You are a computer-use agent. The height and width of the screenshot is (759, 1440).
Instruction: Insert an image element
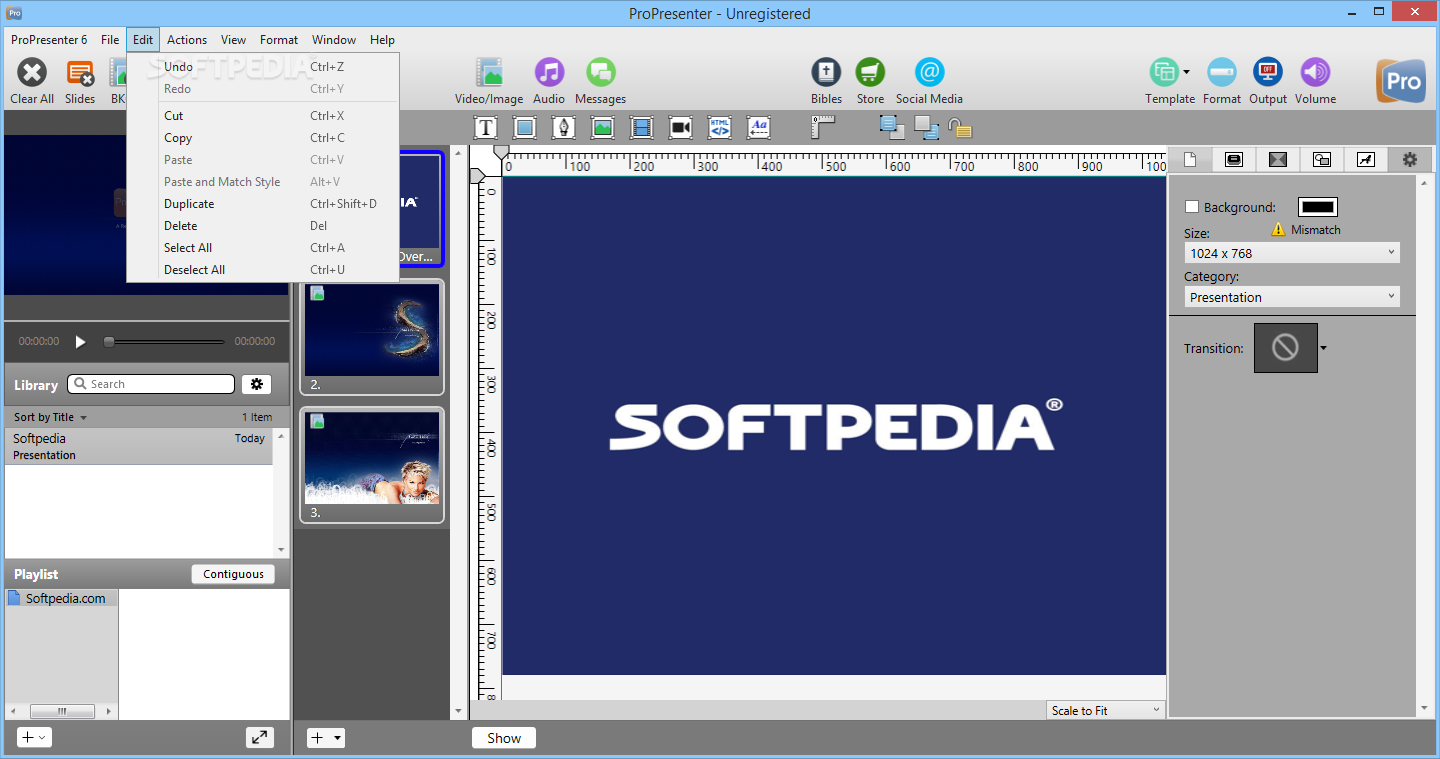[x=602, y=127]
